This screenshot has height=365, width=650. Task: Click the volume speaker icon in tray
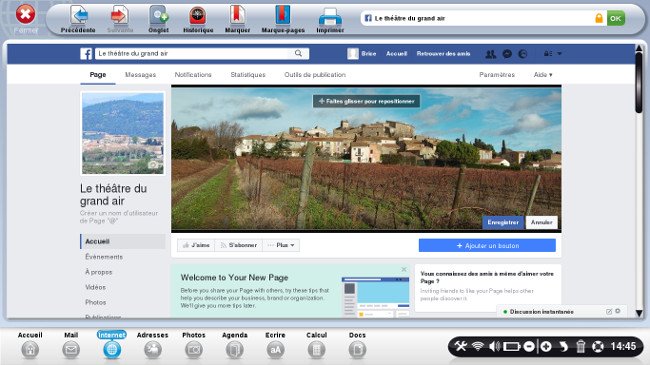(494, 346)
